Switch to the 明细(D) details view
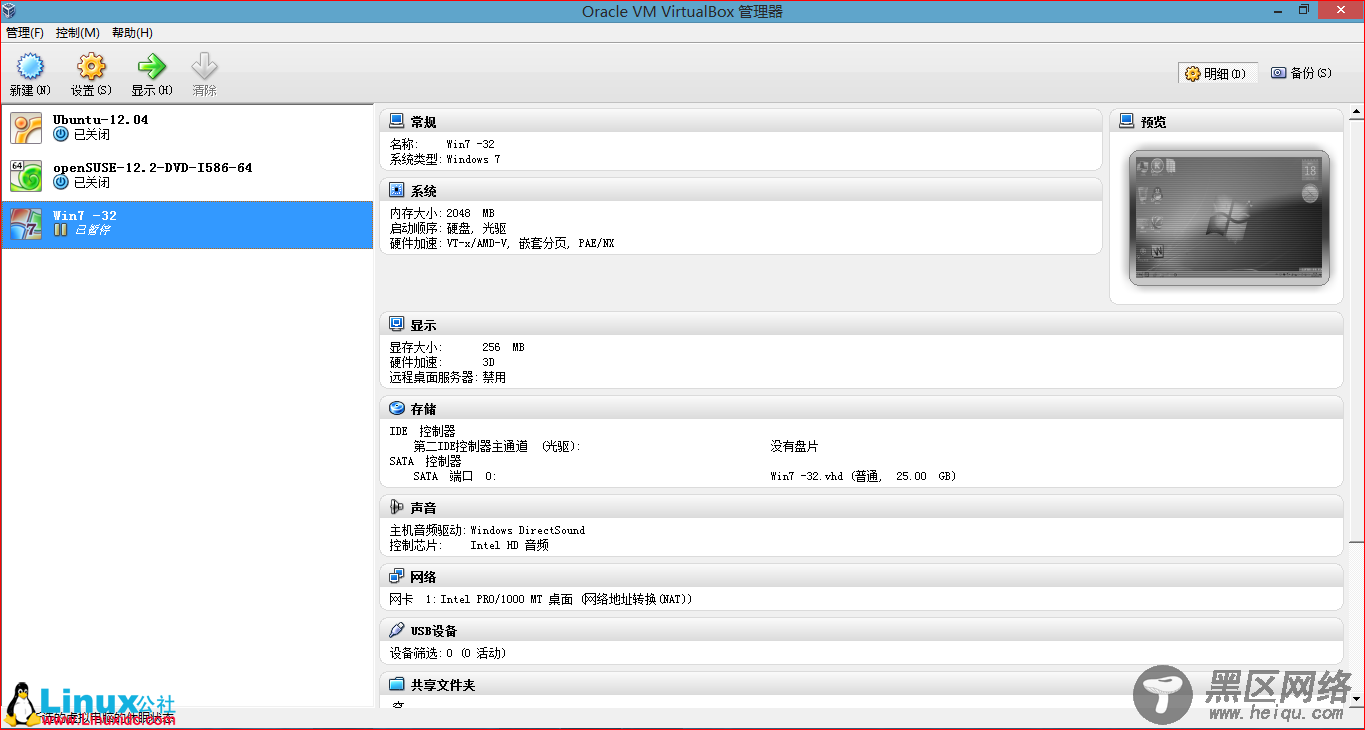1365x730 pixels. pos(1218,73)
